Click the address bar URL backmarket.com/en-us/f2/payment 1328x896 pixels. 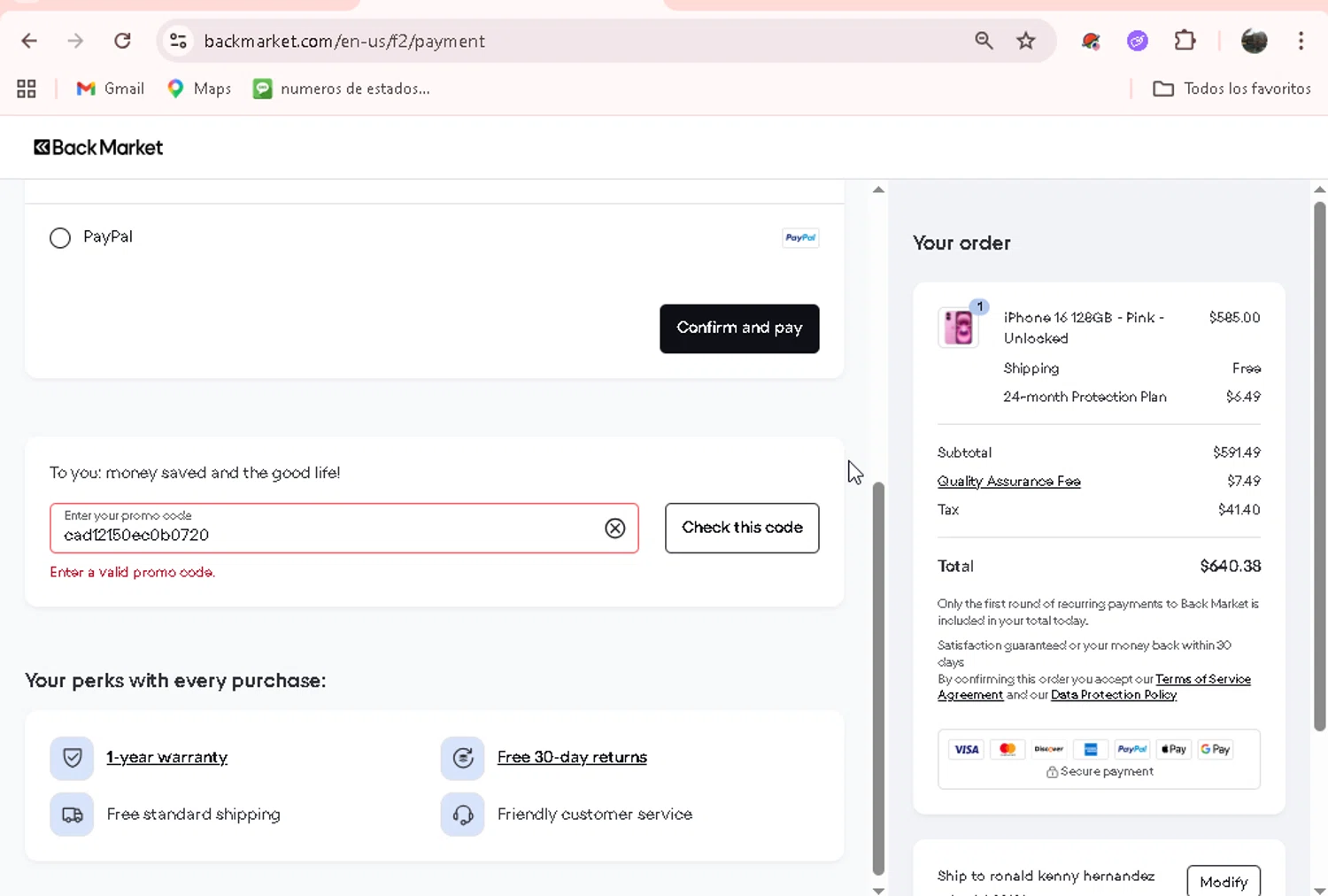(x=345, y=41)
